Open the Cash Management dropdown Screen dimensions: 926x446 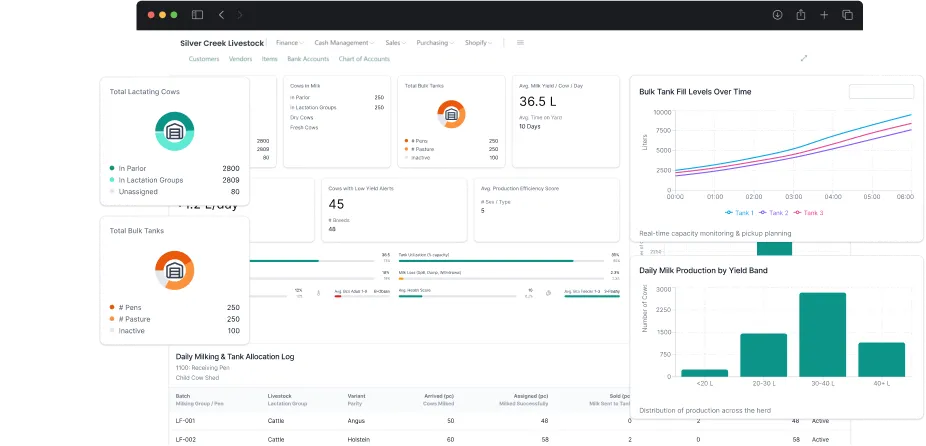(344, 43)
